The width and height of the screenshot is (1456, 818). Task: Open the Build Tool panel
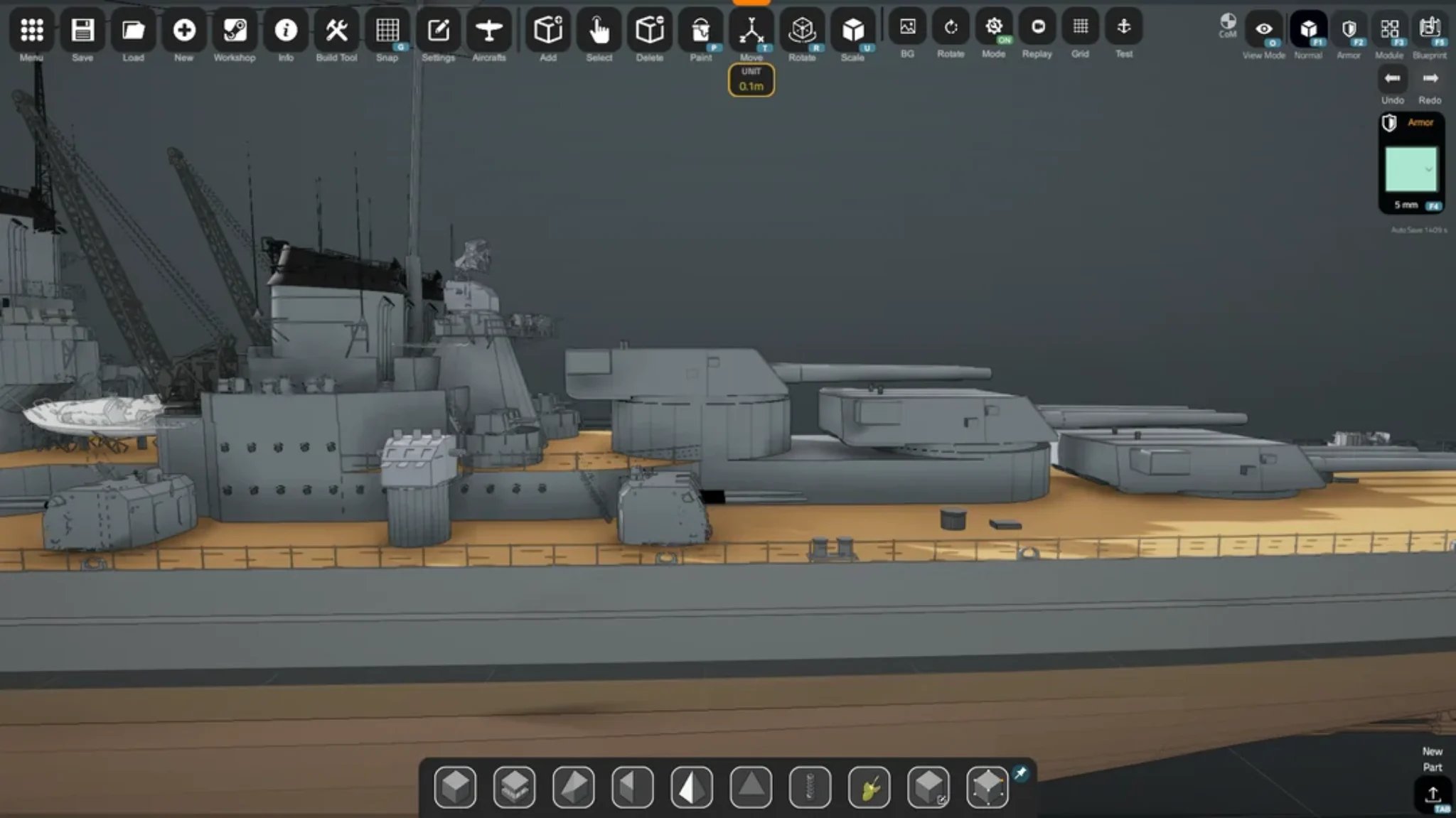coord(336,31)
